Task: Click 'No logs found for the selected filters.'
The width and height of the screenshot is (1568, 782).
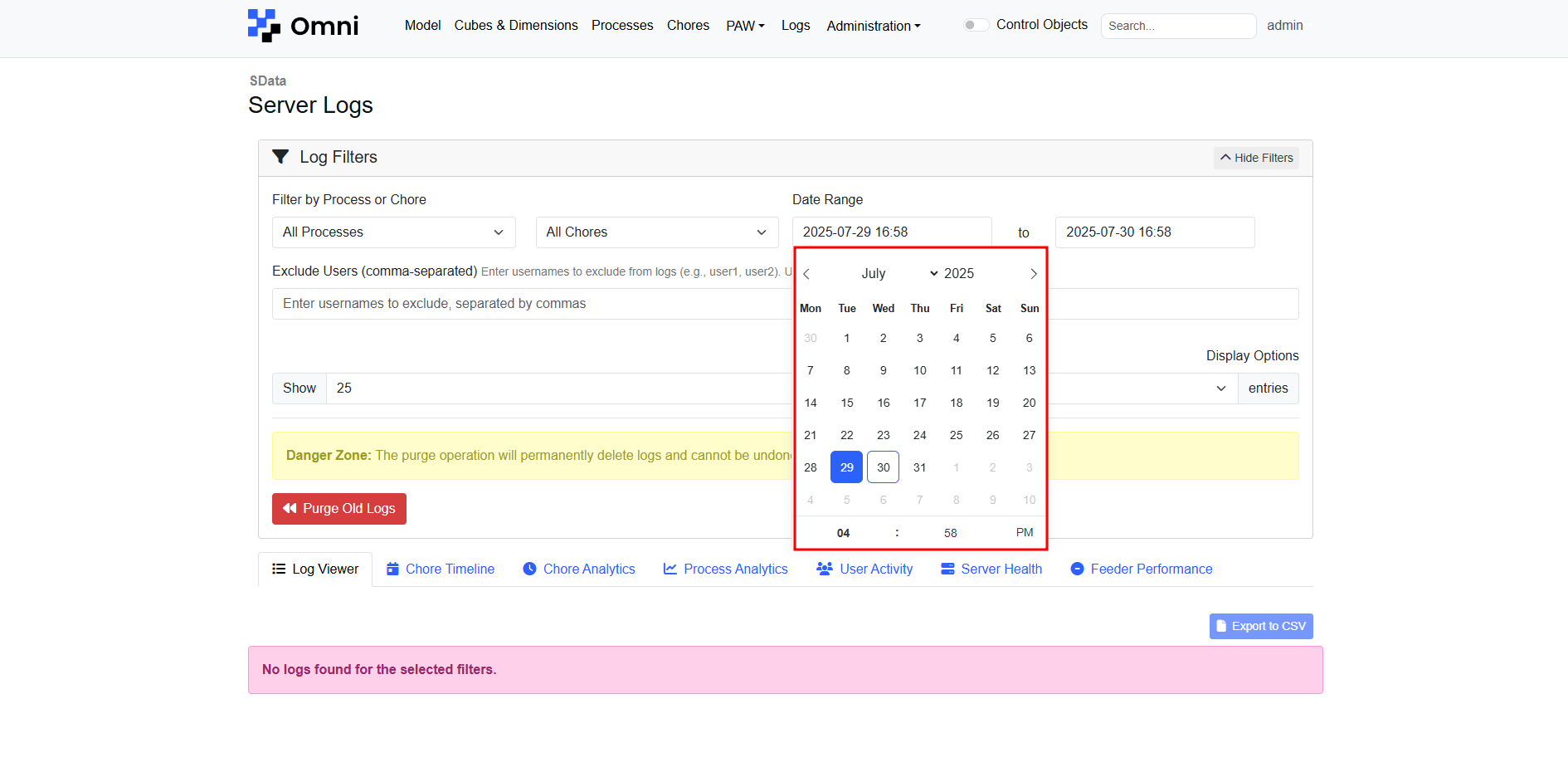Action: 379,670
